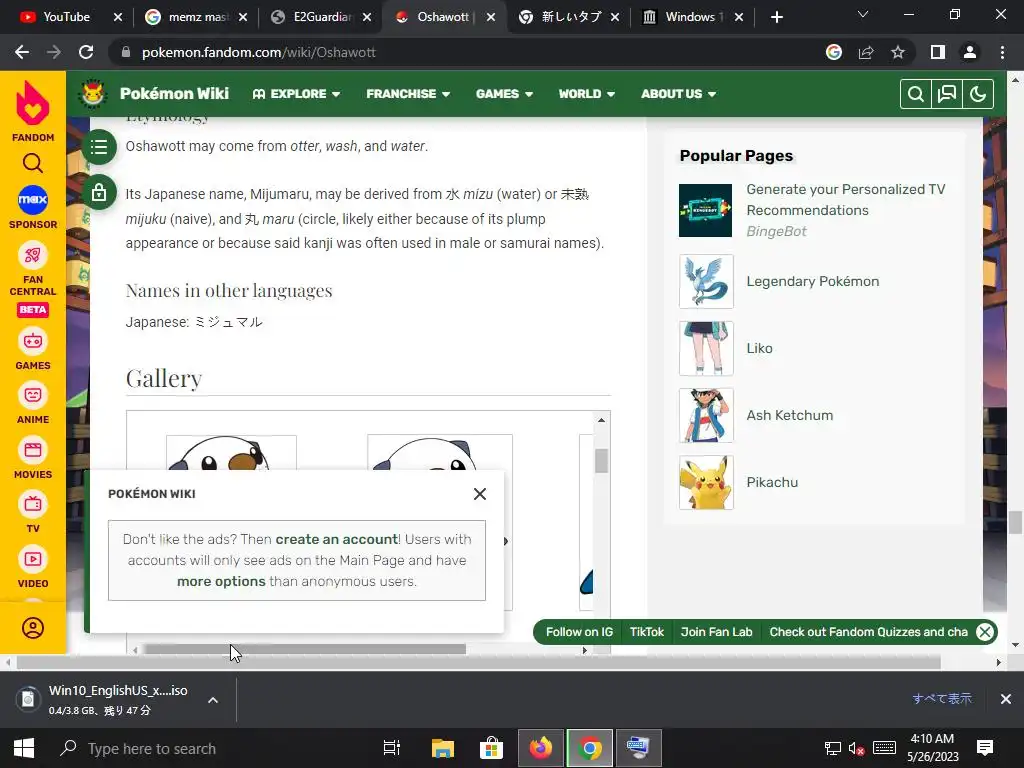Open Liko popular page

759,348
